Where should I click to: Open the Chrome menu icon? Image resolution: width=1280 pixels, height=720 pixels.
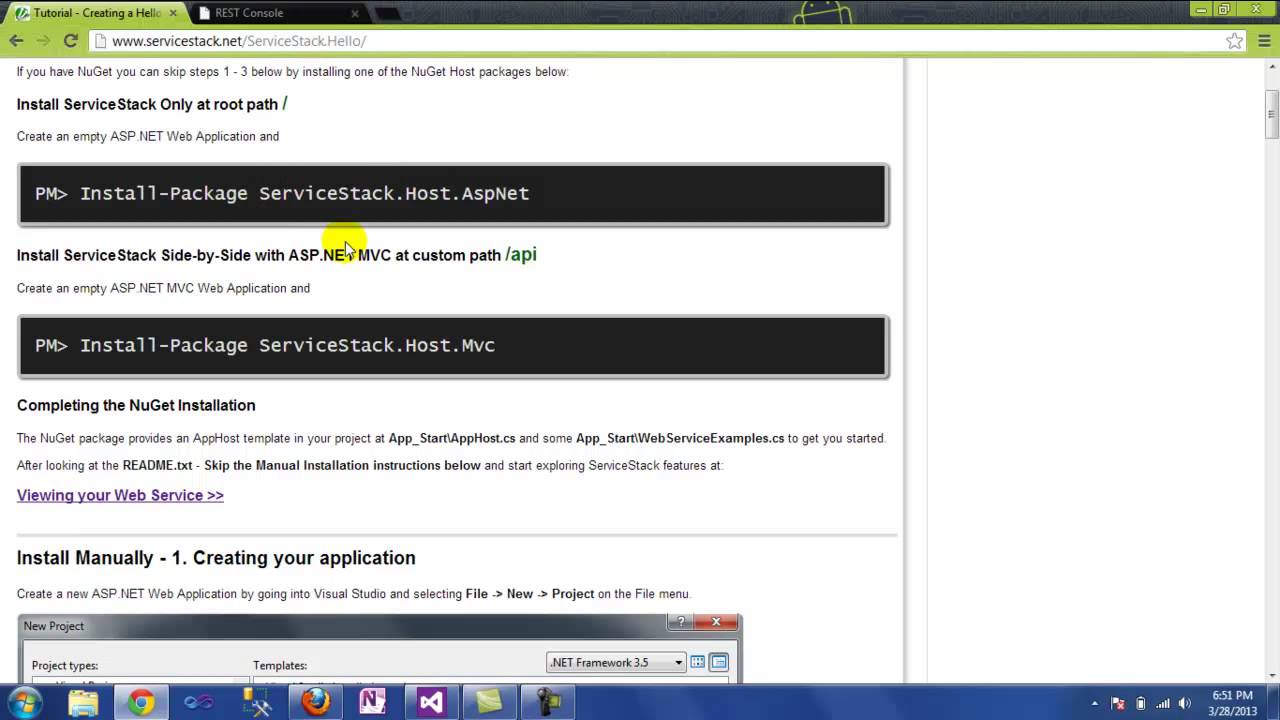(1263, 41)
